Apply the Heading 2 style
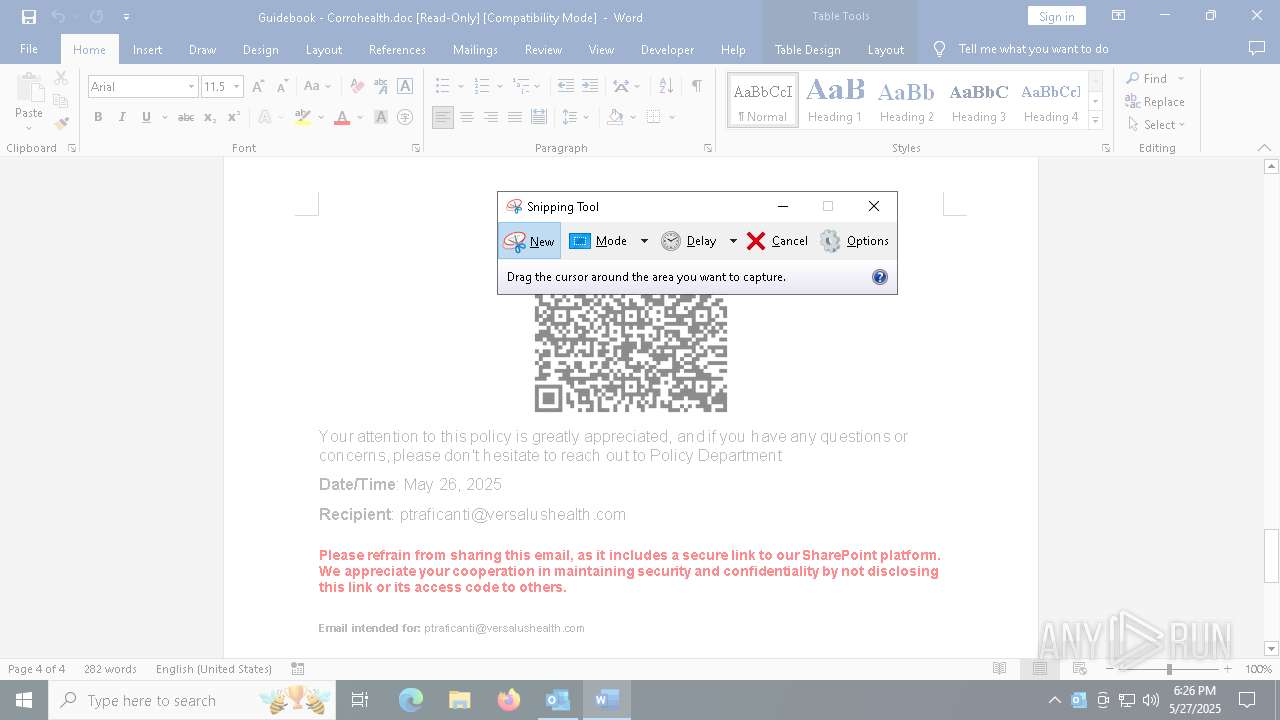This screenshot has height=720, width=1280. click(906, 100)
